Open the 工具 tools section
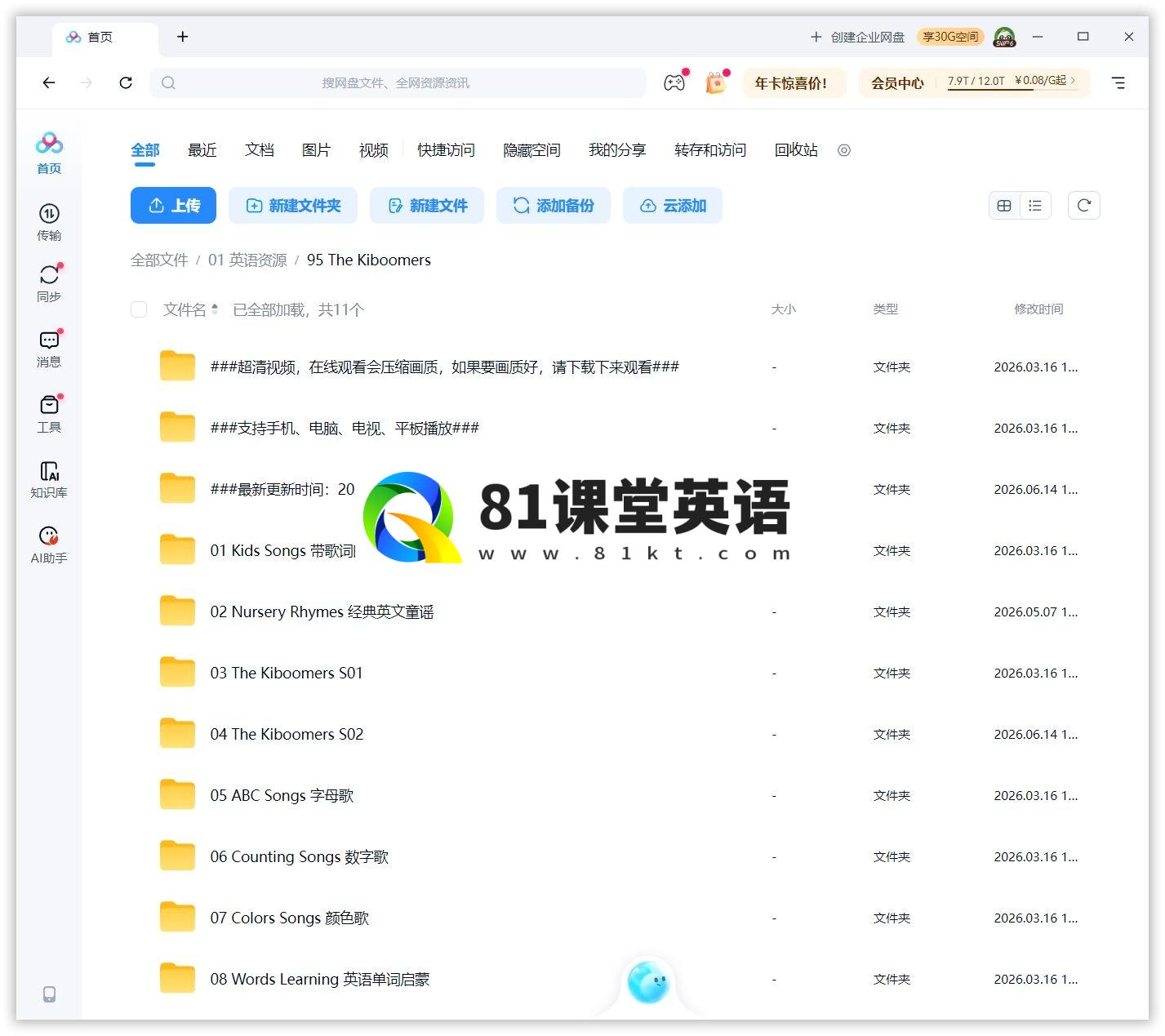1165x1036 pixels. click(x=49, y=414)
